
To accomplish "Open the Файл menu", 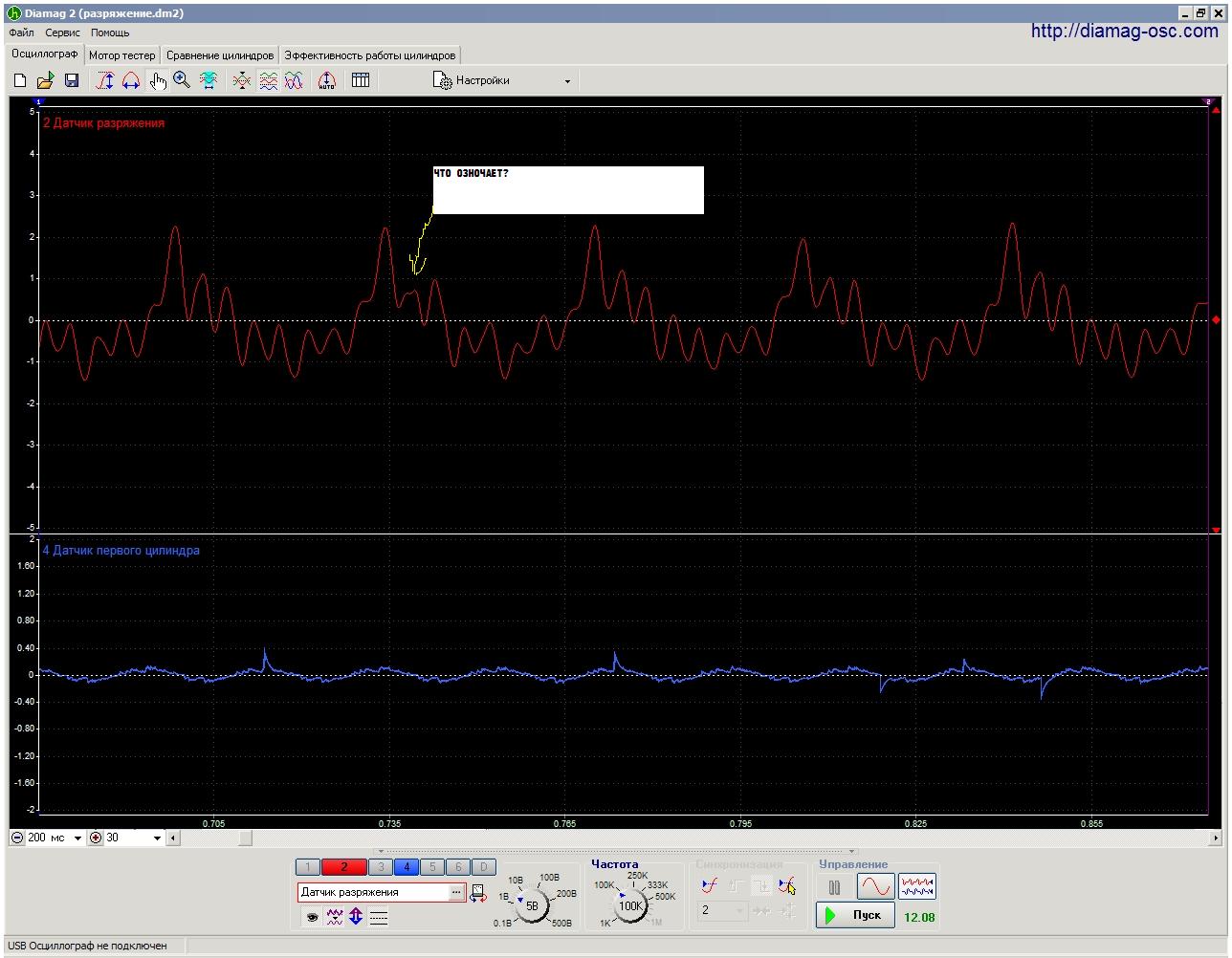I will click(21, 33).
